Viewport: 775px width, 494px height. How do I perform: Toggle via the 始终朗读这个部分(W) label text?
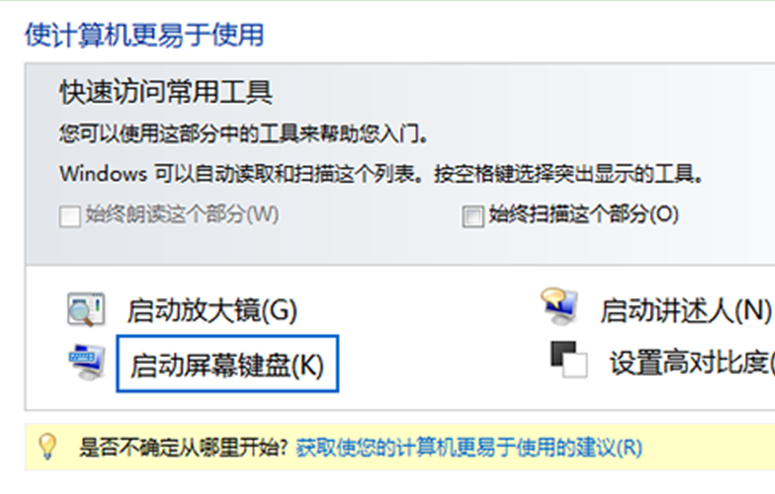click(x=182, y=215)
